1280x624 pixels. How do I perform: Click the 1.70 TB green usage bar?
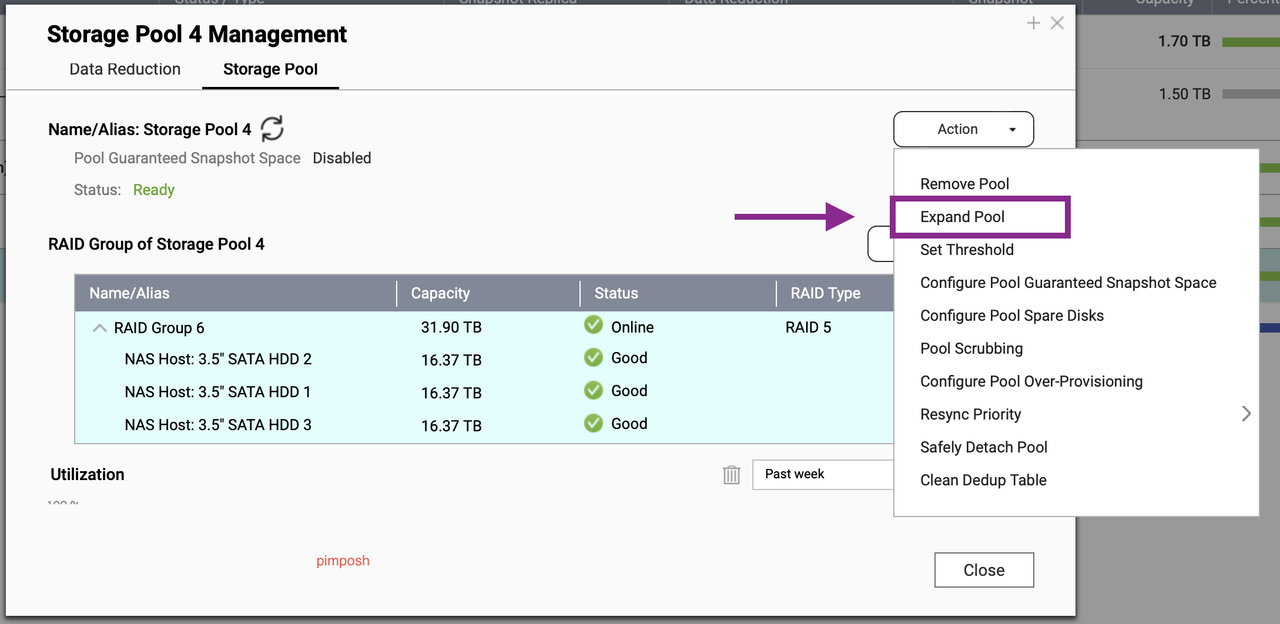[x=1251, y=42]
